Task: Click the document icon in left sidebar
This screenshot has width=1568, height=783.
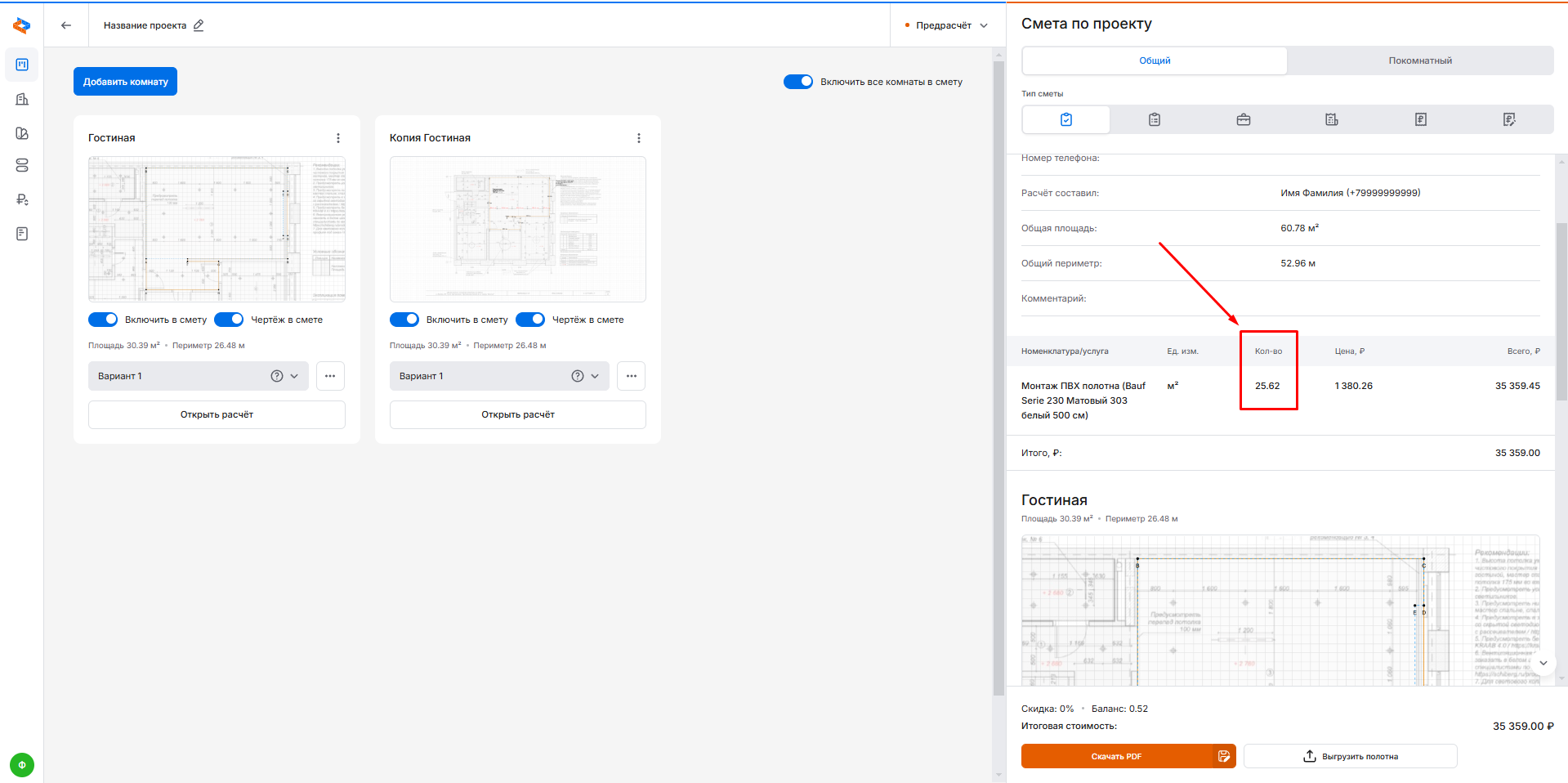Action: click(x=22, y=234)
